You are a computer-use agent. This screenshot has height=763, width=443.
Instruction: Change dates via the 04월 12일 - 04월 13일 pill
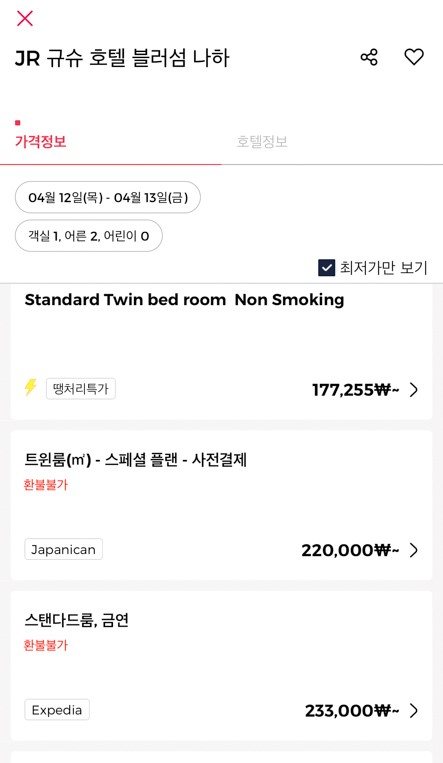[x=108, y=197]
